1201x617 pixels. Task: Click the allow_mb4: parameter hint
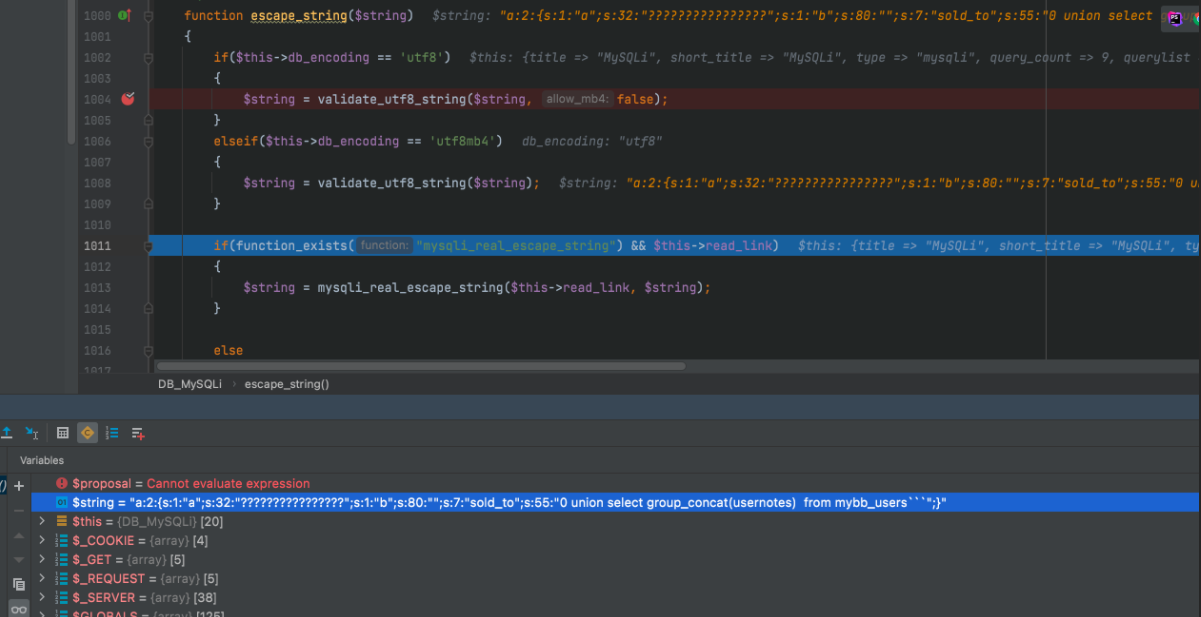pyautogui.click(x=577, y=99)
